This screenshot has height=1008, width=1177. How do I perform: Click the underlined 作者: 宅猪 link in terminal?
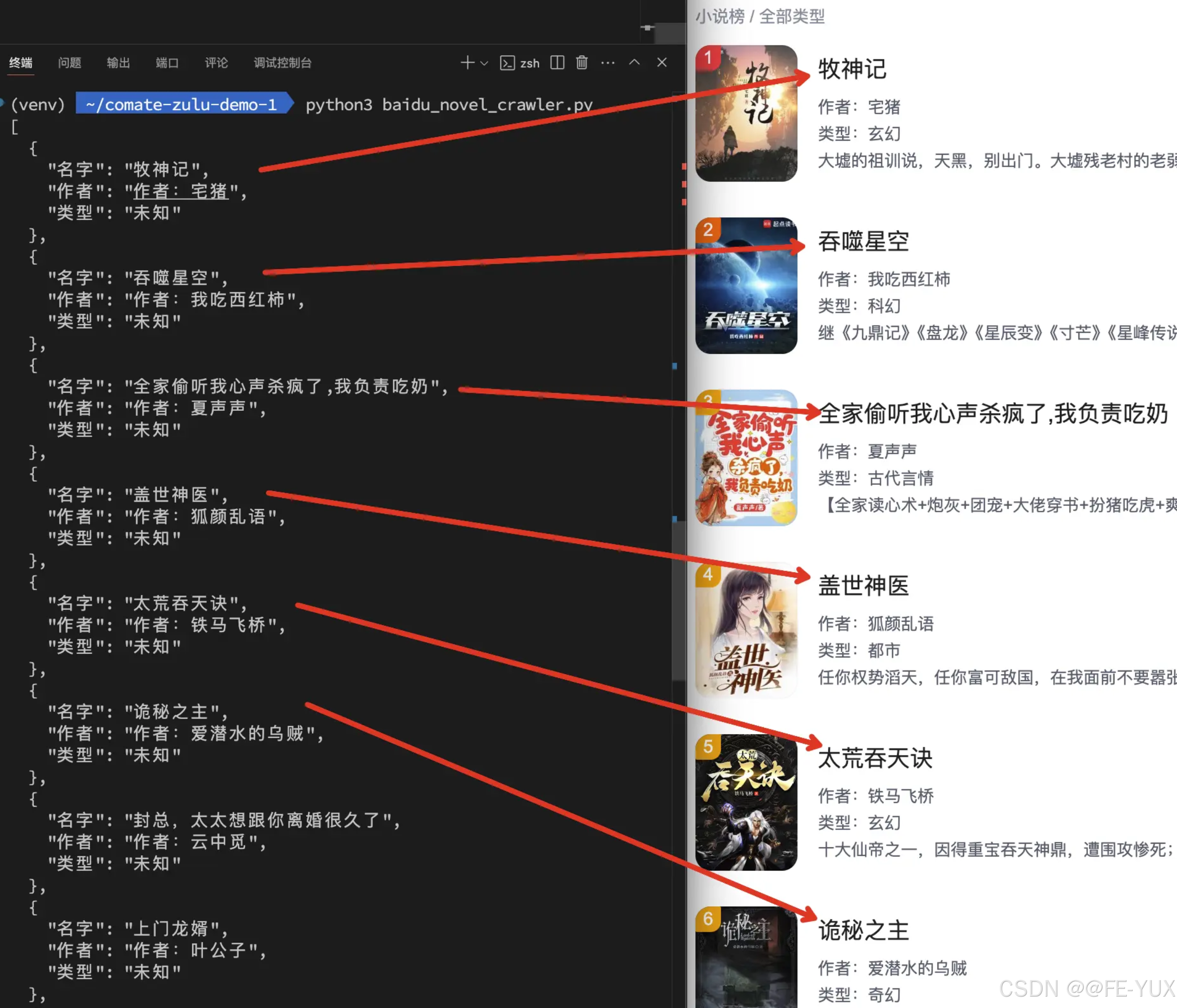181,191
